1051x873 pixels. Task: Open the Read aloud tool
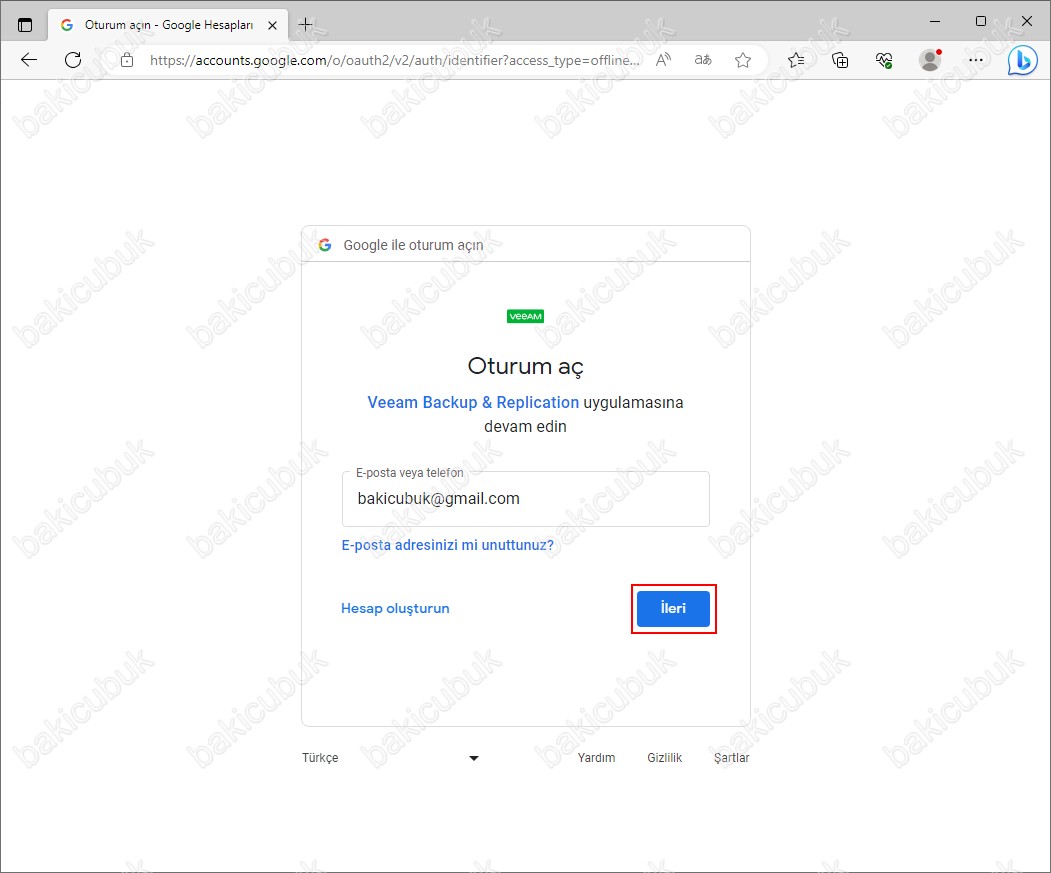[x=663, y=60]
